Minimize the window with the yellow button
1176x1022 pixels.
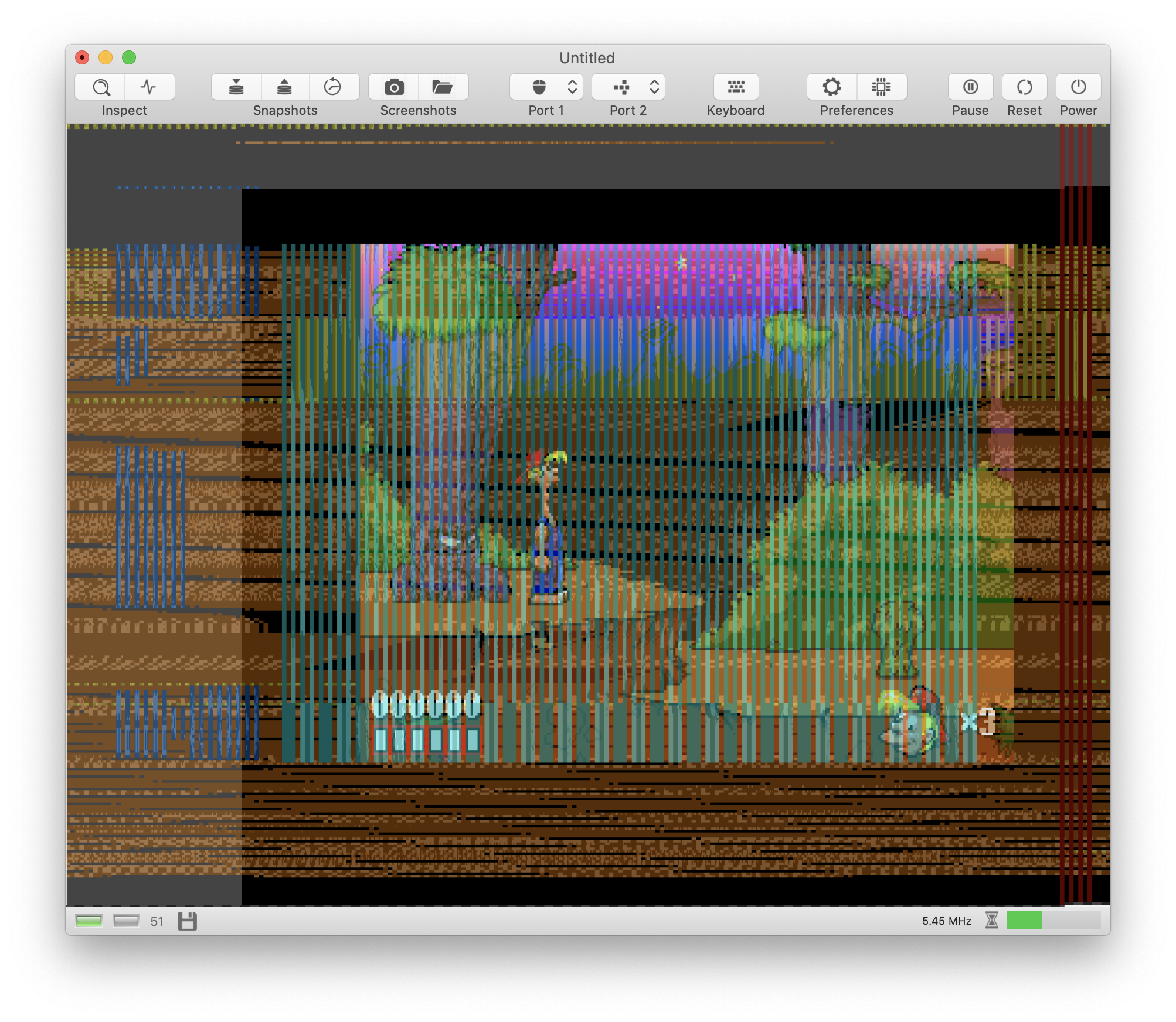(106, 57)
